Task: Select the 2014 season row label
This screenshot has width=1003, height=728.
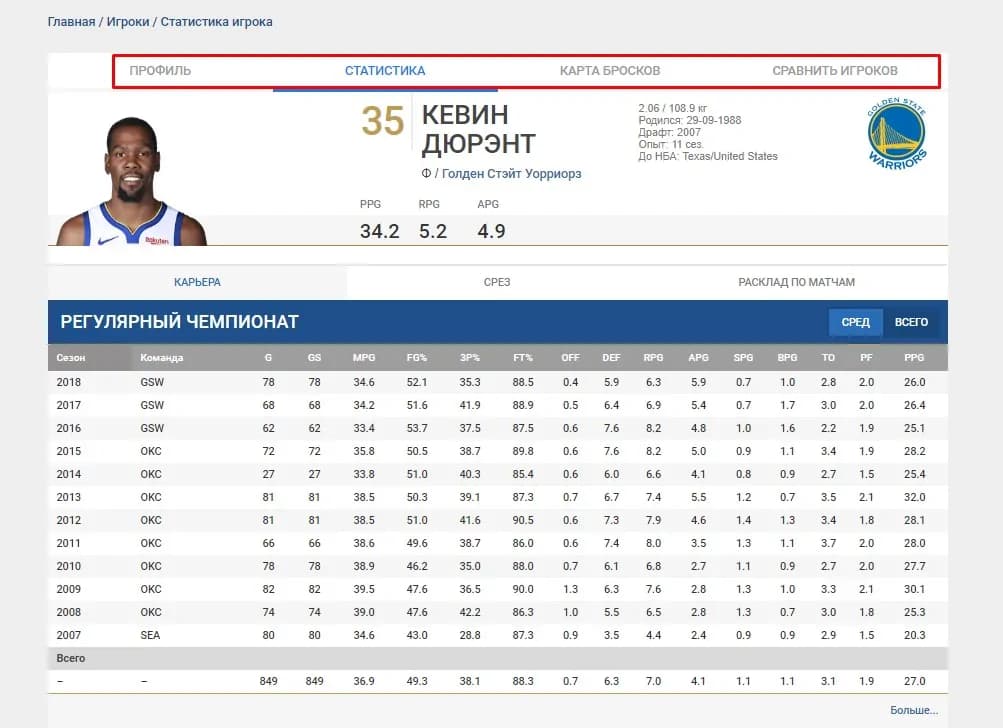Action: (68, 474)
